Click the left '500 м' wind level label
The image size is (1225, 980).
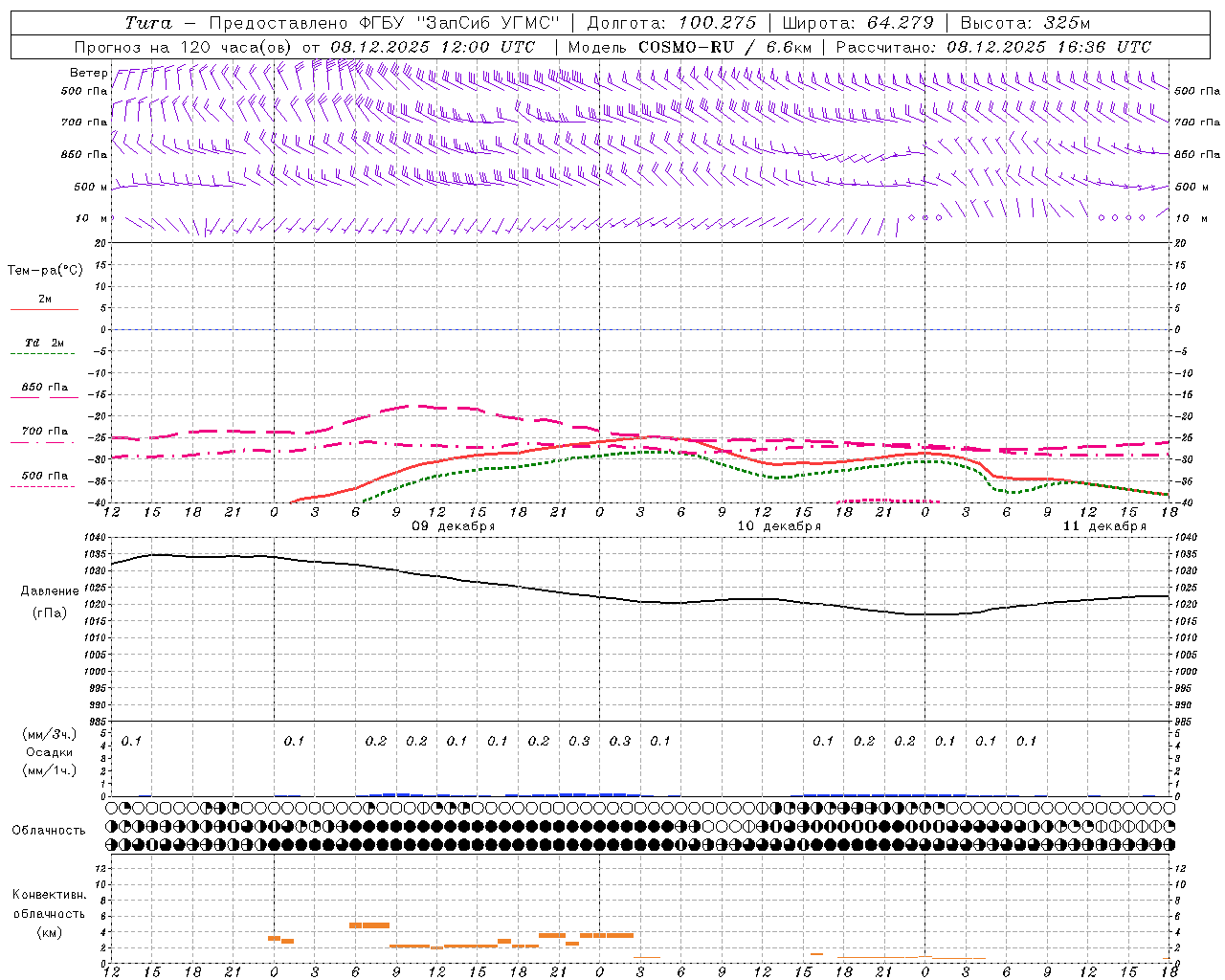pos(91,187)
